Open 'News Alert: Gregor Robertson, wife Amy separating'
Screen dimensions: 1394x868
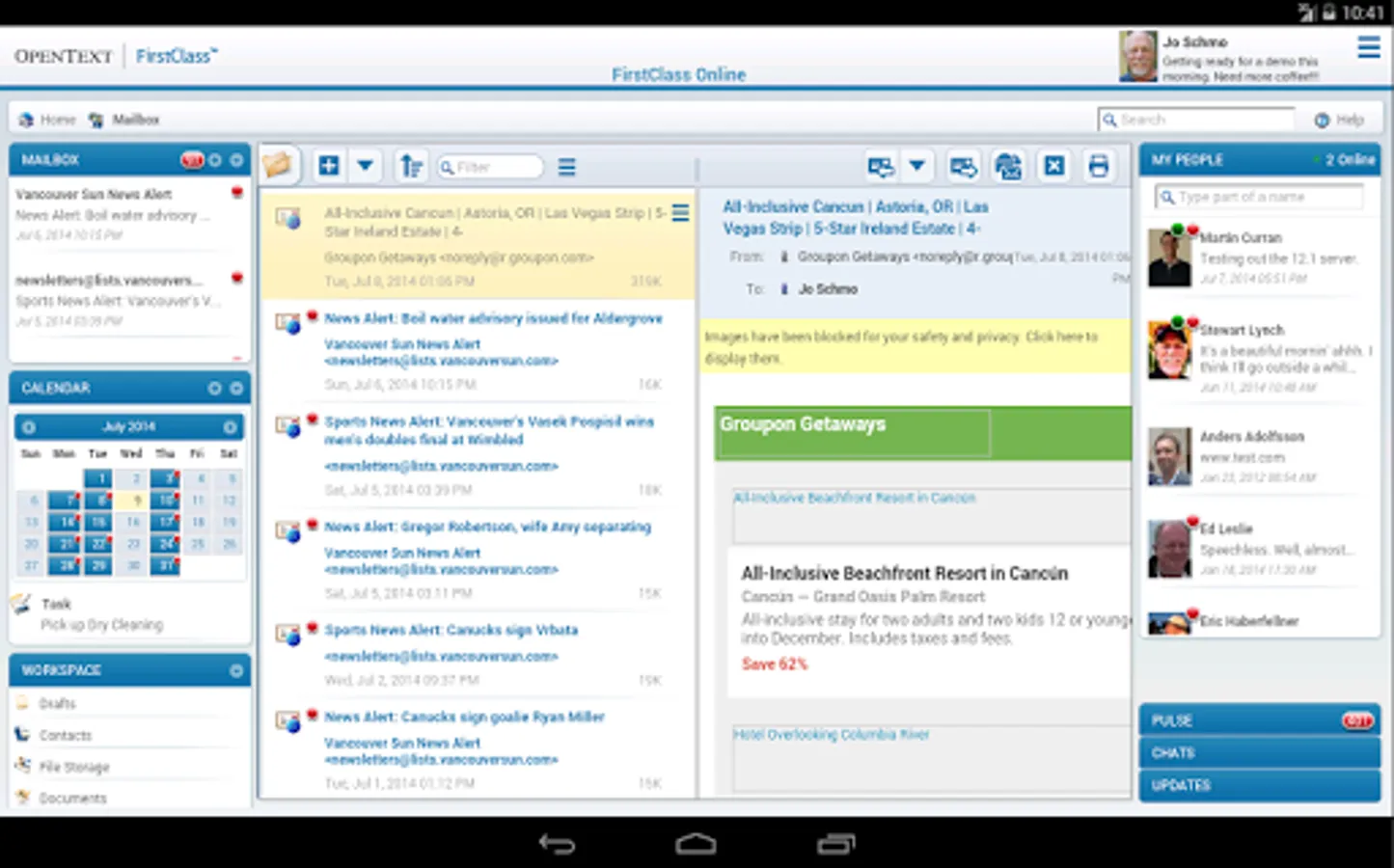(x=487, y=527)
